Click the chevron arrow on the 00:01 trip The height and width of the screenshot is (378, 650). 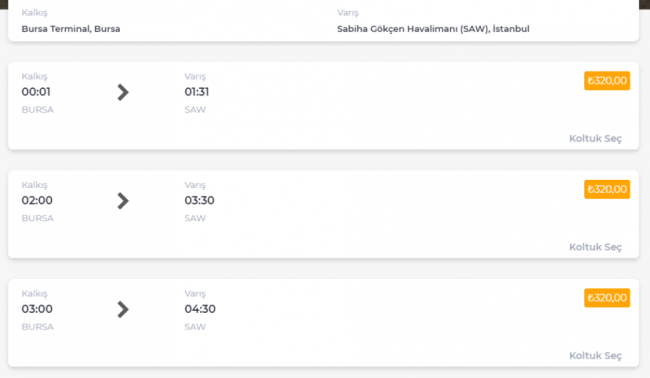click(x=123, y=92)
